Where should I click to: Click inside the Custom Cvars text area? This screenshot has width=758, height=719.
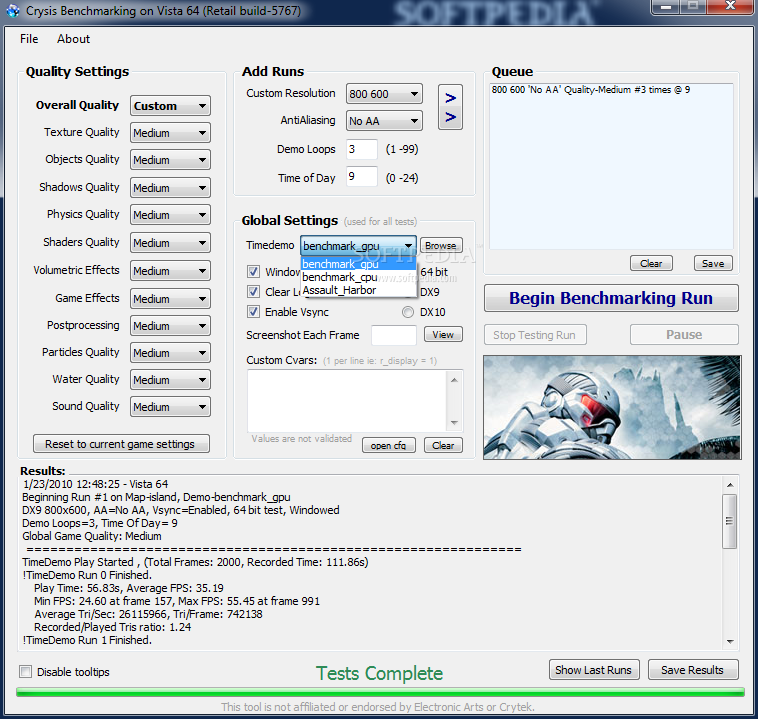click(347, 400)
